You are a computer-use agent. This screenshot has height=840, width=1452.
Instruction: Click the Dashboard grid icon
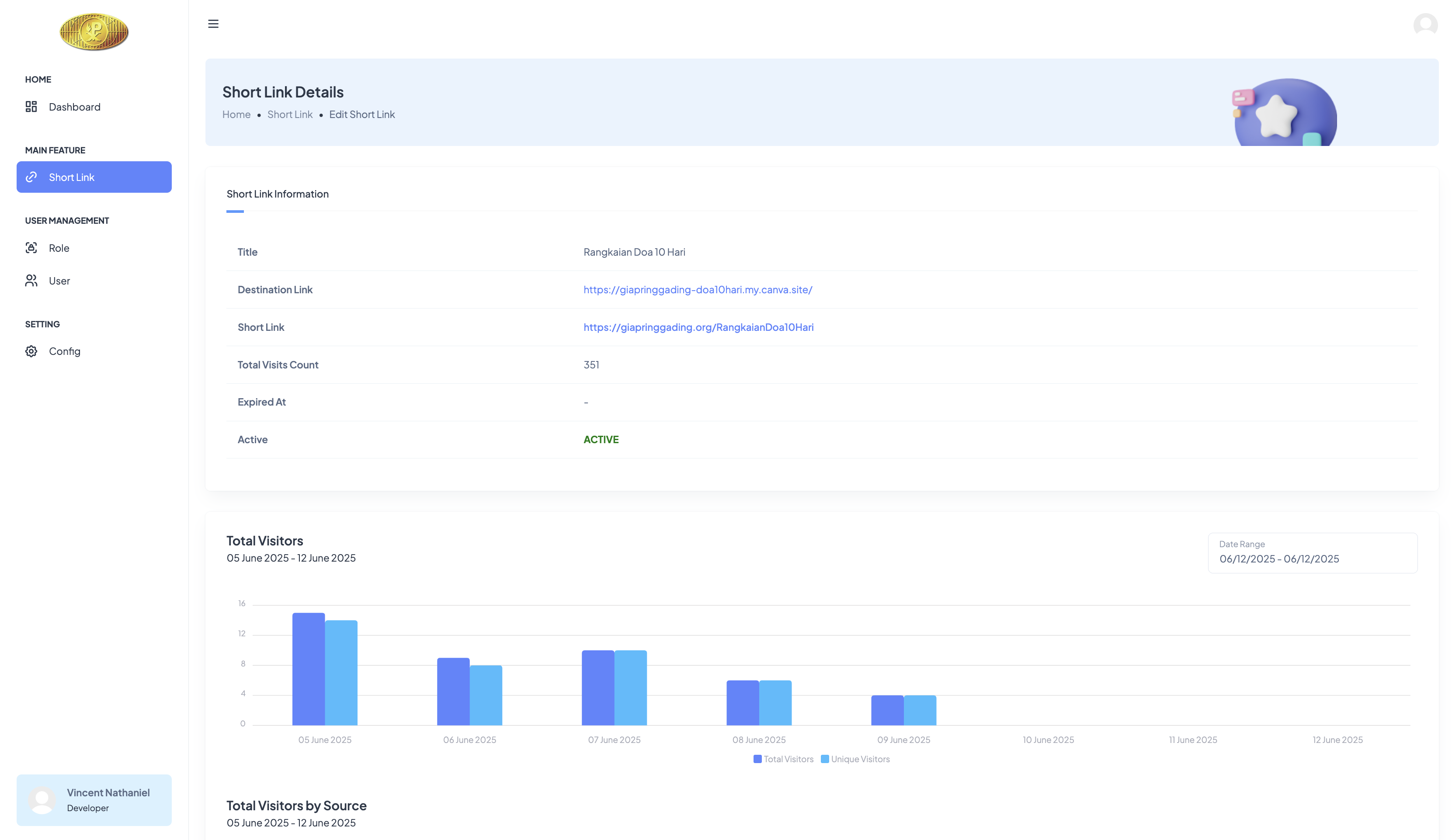click(x=31, y=107)
